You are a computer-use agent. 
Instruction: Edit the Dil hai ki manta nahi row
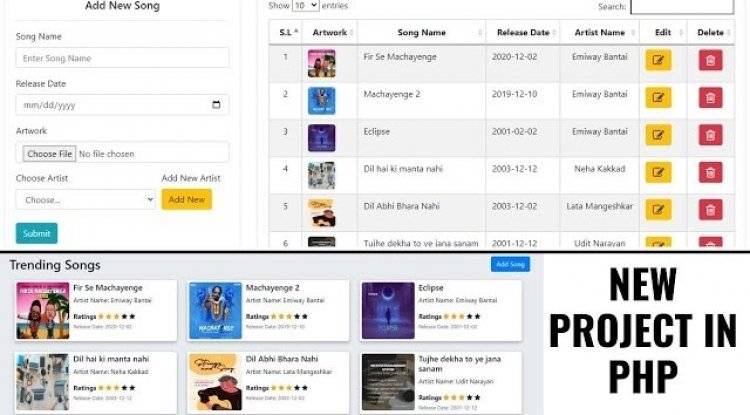click(658, 172)
